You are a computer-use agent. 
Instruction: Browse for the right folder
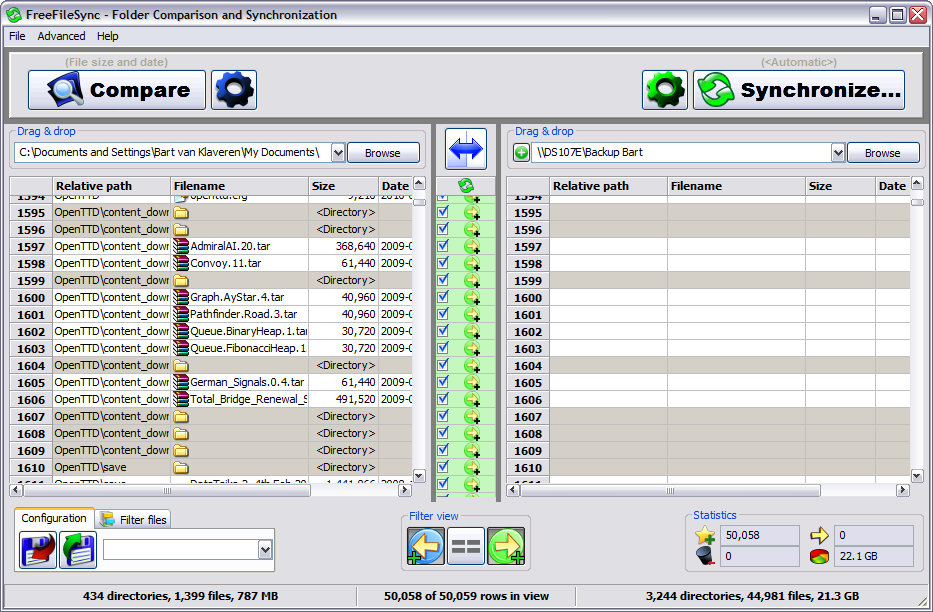click(883, 153)
